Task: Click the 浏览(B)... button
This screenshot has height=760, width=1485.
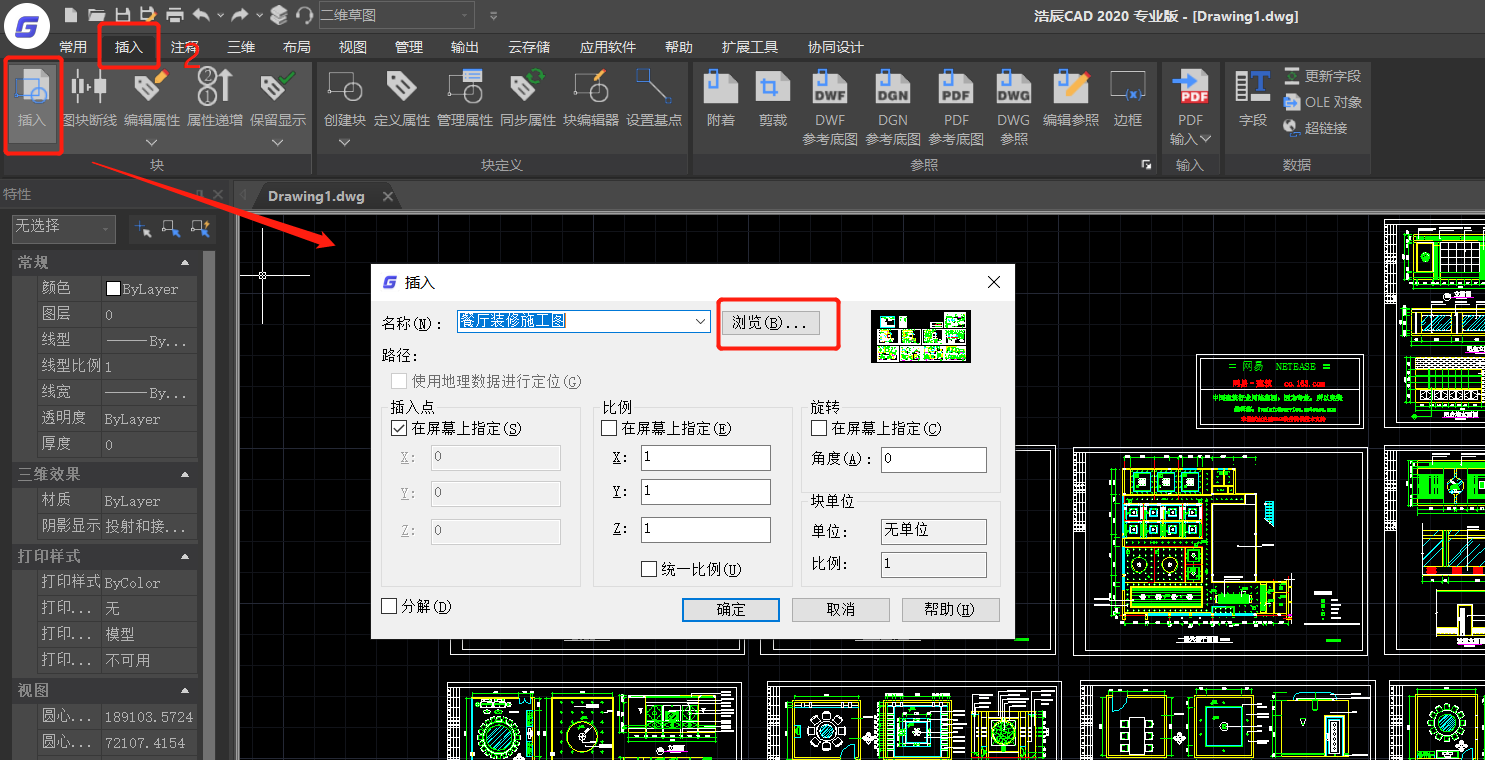Action: point(770,322)
